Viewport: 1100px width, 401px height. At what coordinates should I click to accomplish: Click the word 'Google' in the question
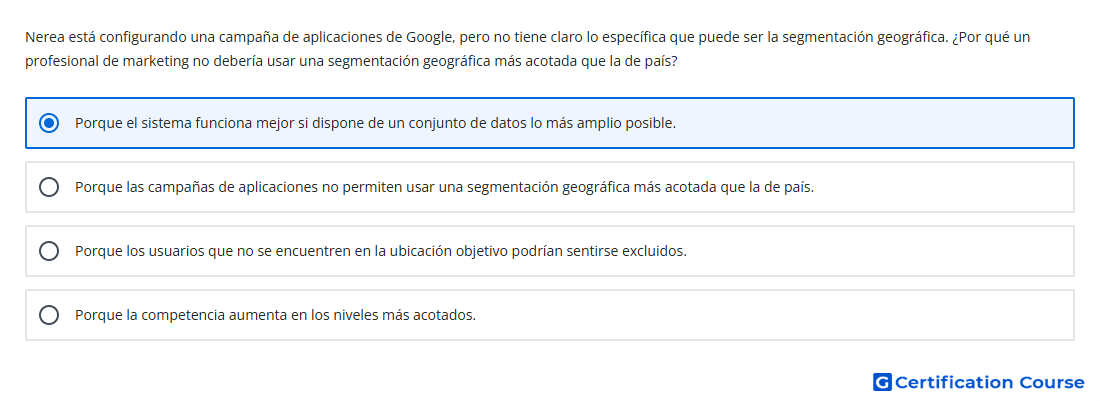pyautogui.click(x=429, y=37)
